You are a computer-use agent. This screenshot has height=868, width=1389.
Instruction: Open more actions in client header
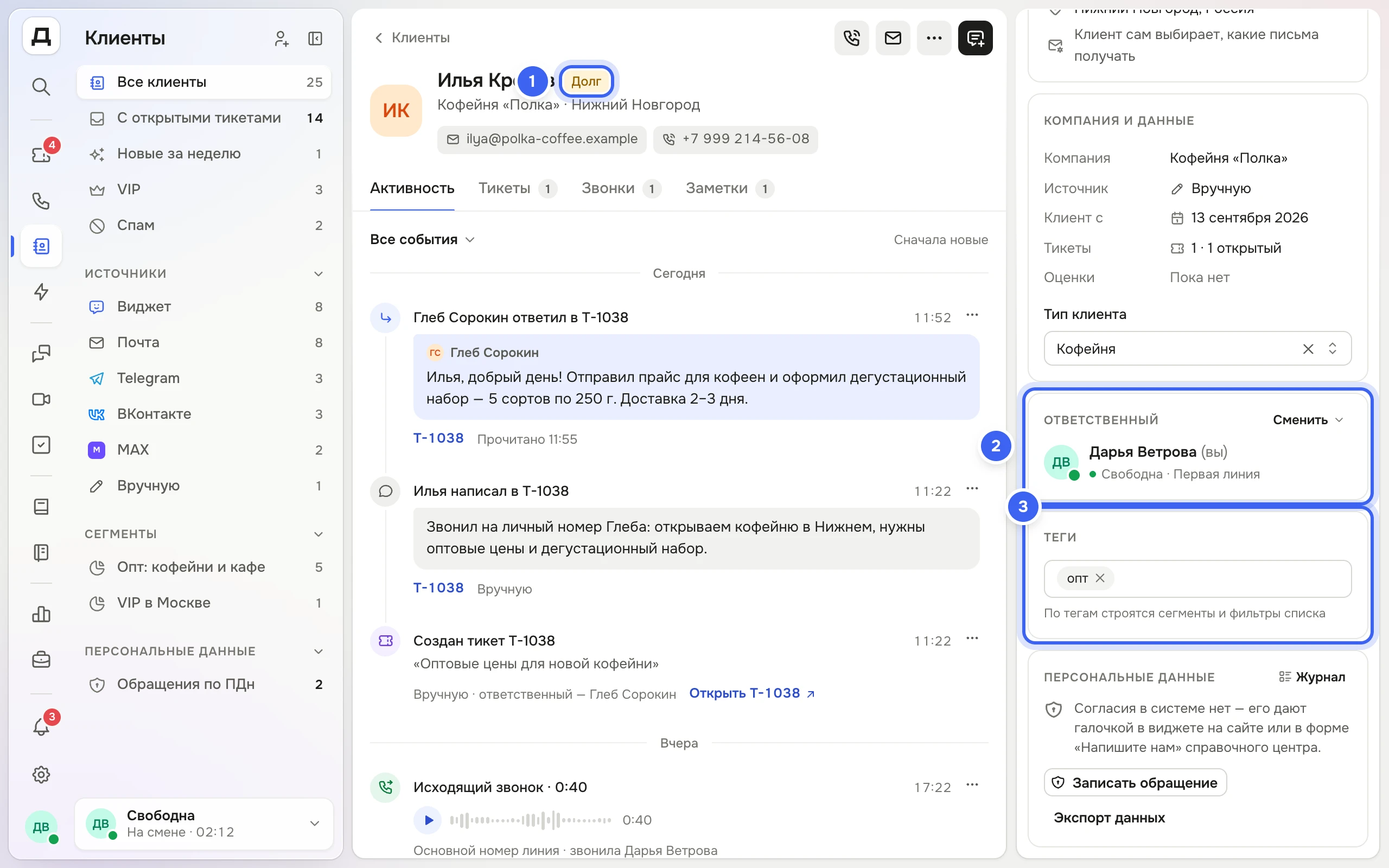934,38
